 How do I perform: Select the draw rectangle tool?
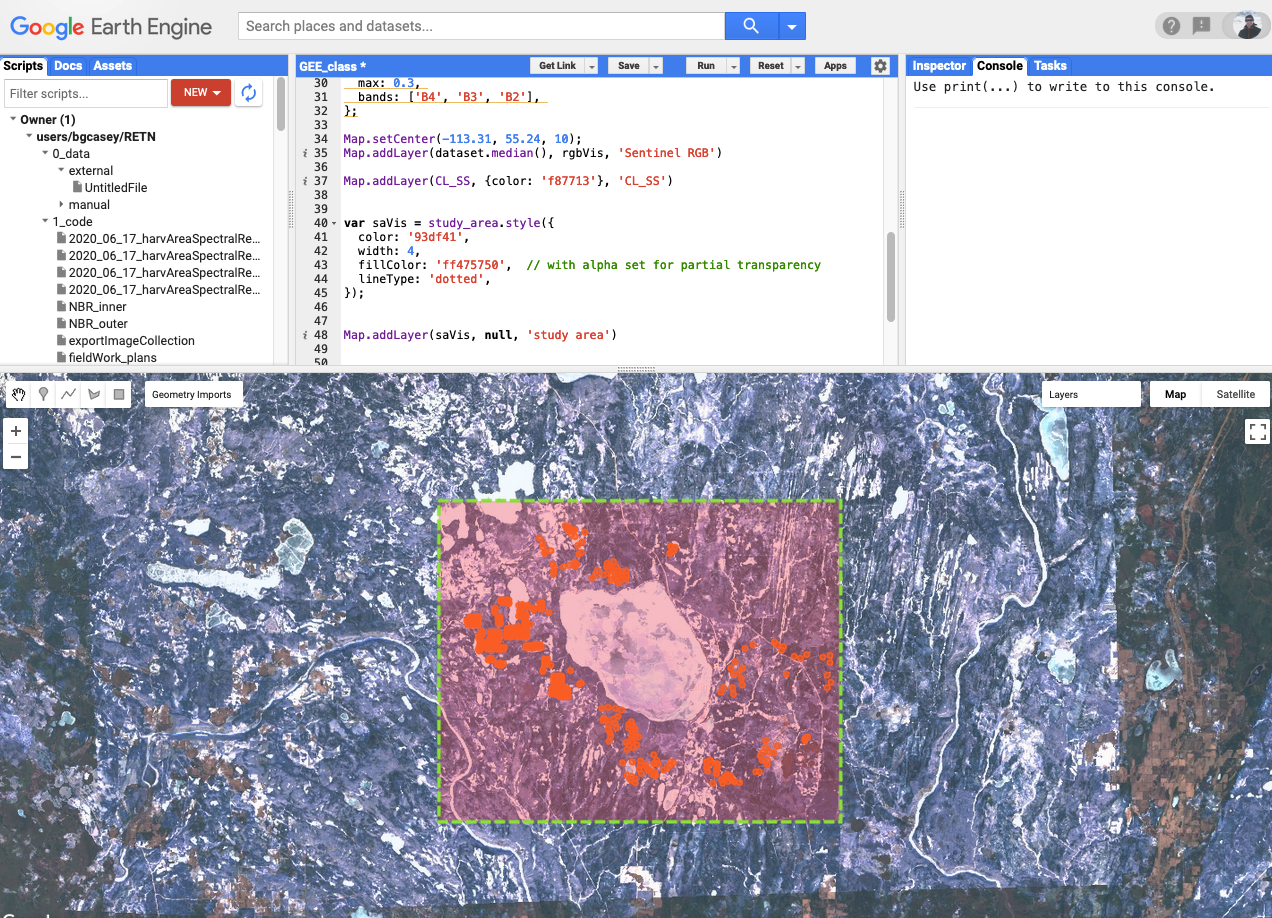click(x=119, y=395)
